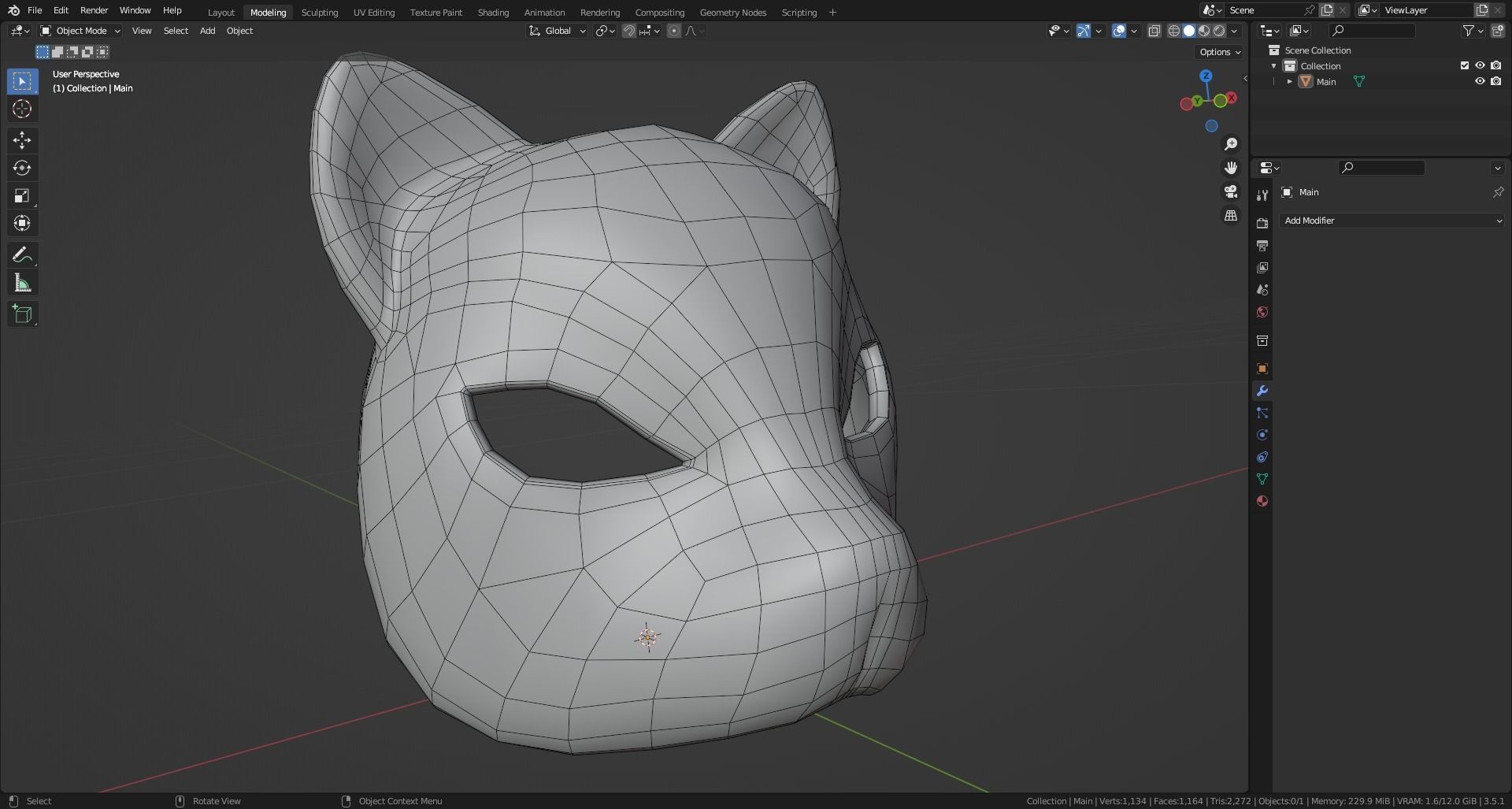
Task: Open the Output properties tab
Action: (x=1262, y=246)
